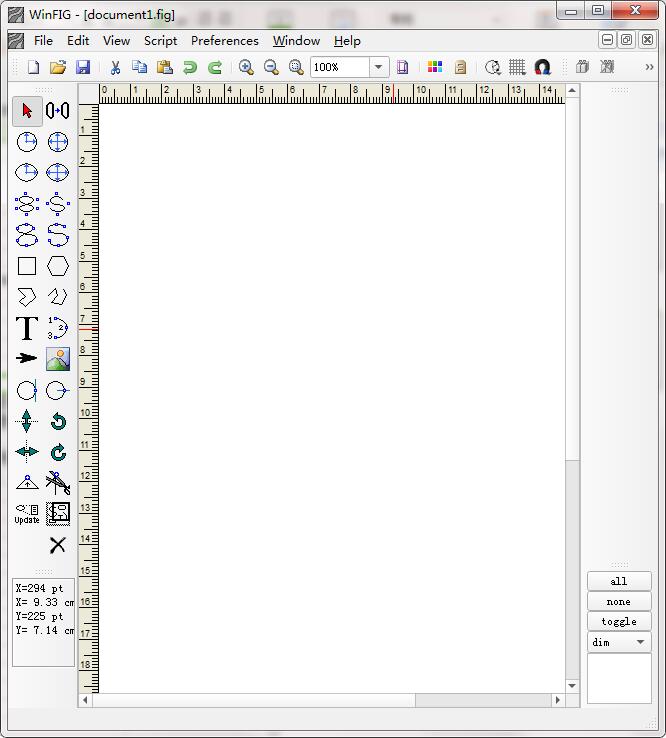The image size is (666, 738).
Task: Expand the toolbar overflow chevron
Action: tap(650, 67)
